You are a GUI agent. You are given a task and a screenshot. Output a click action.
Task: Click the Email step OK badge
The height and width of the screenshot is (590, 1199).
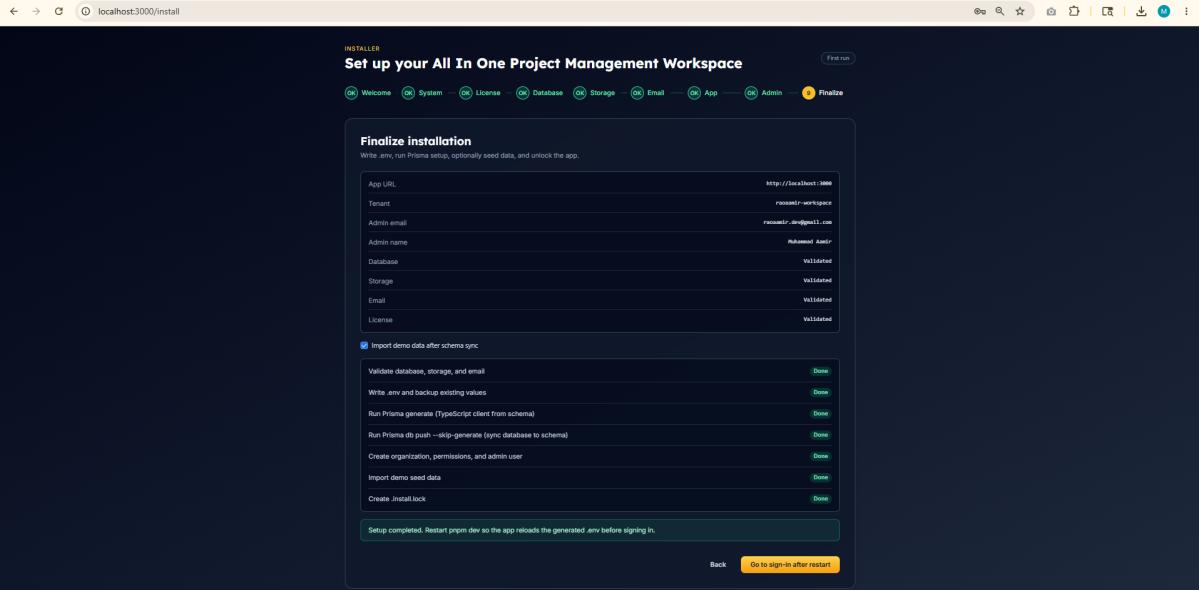click(x=637, y=93)
